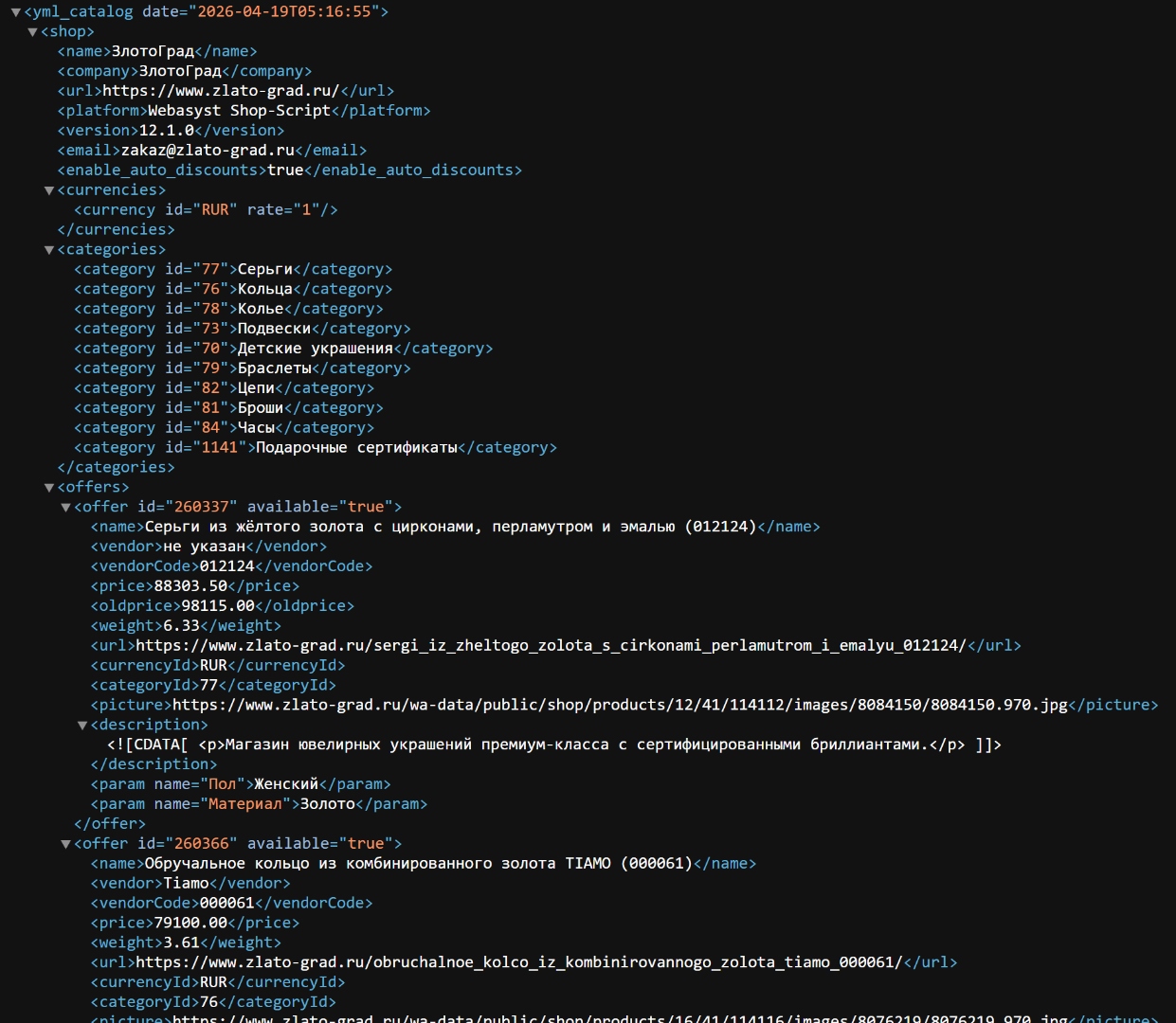Viewport: 1176px width, 1023px height.
Task: Click the shop name ЗлотоГрад text
Action: [x=153, y=51]
